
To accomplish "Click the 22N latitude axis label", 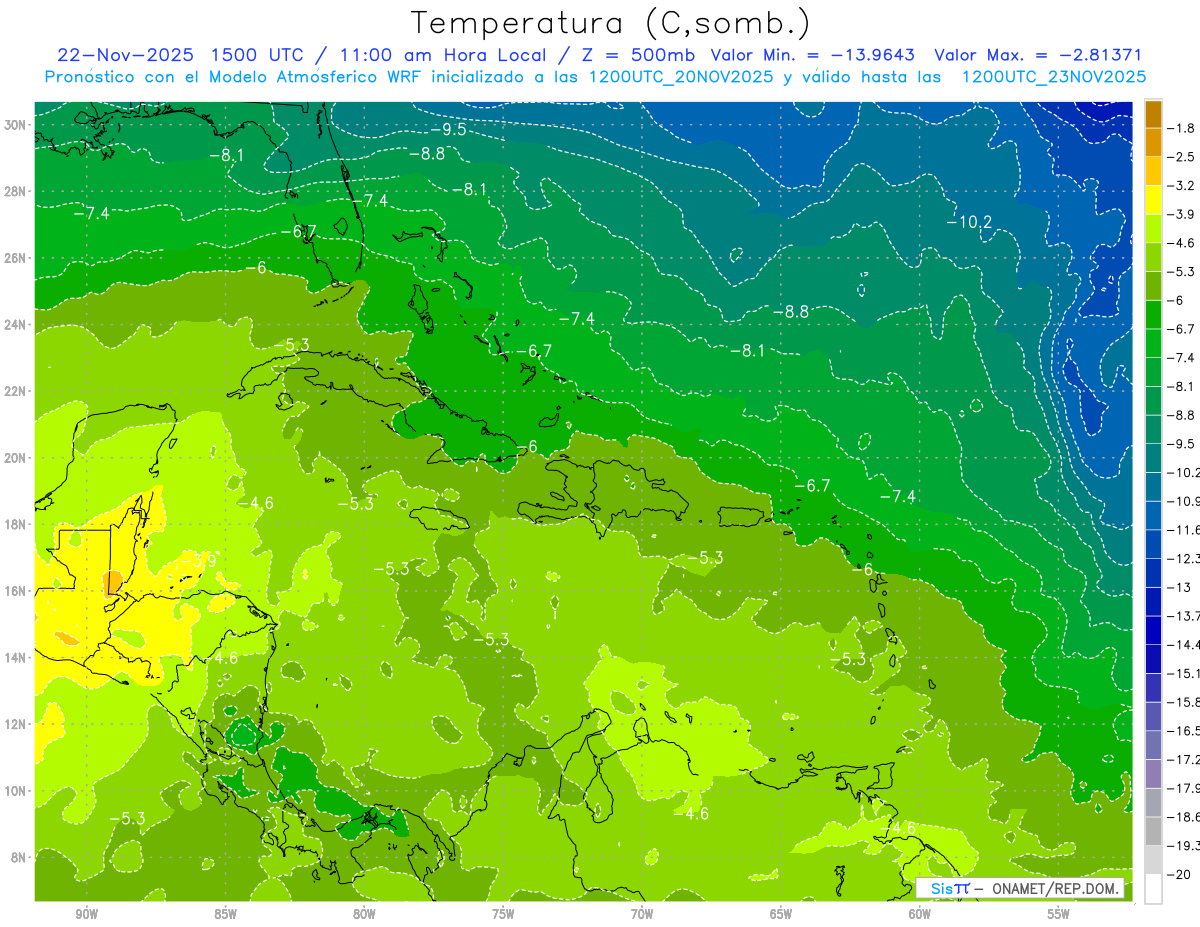I will [17, 391].
